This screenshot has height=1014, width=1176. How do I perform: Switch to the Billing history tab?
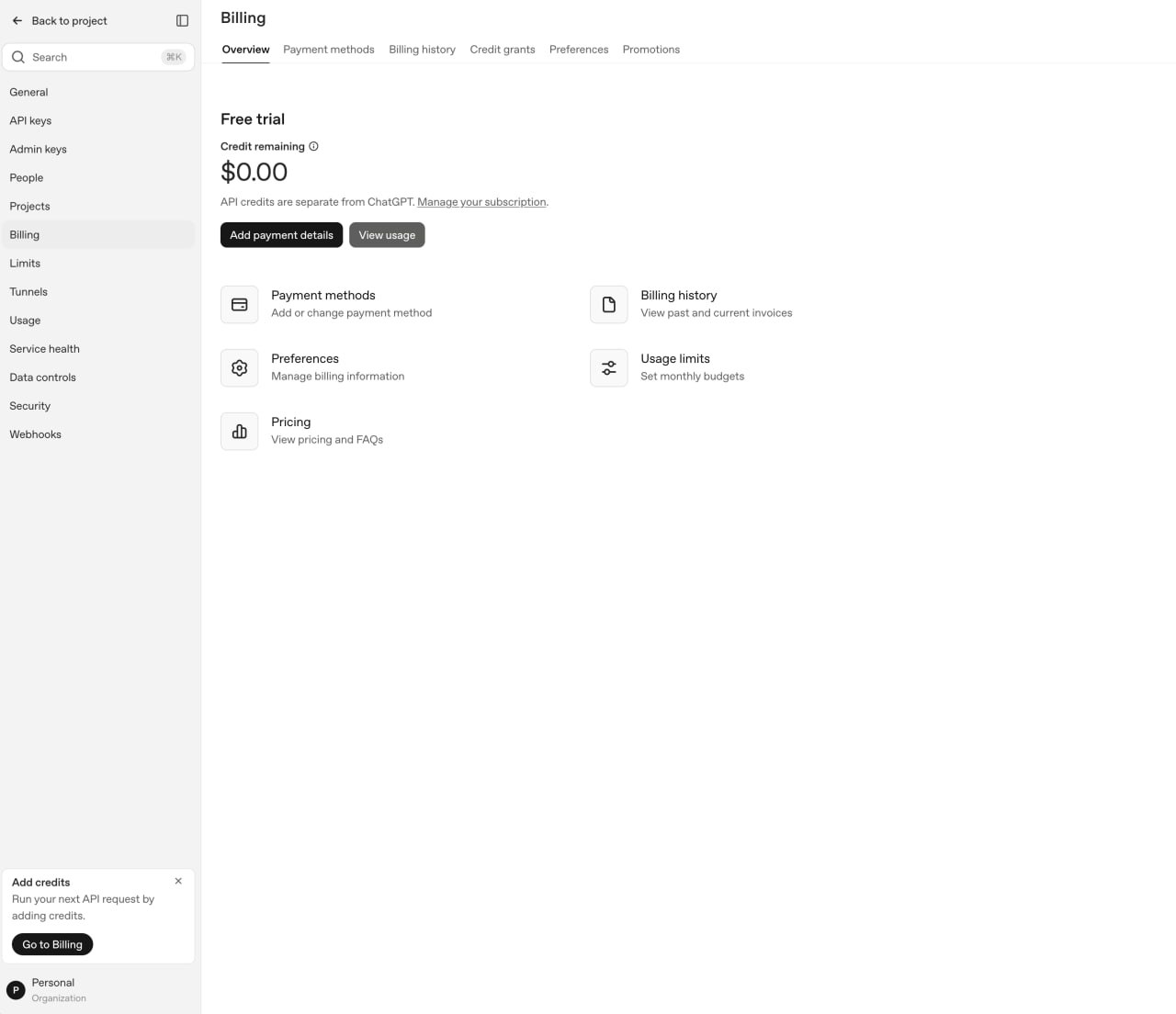tap(422, 50)
